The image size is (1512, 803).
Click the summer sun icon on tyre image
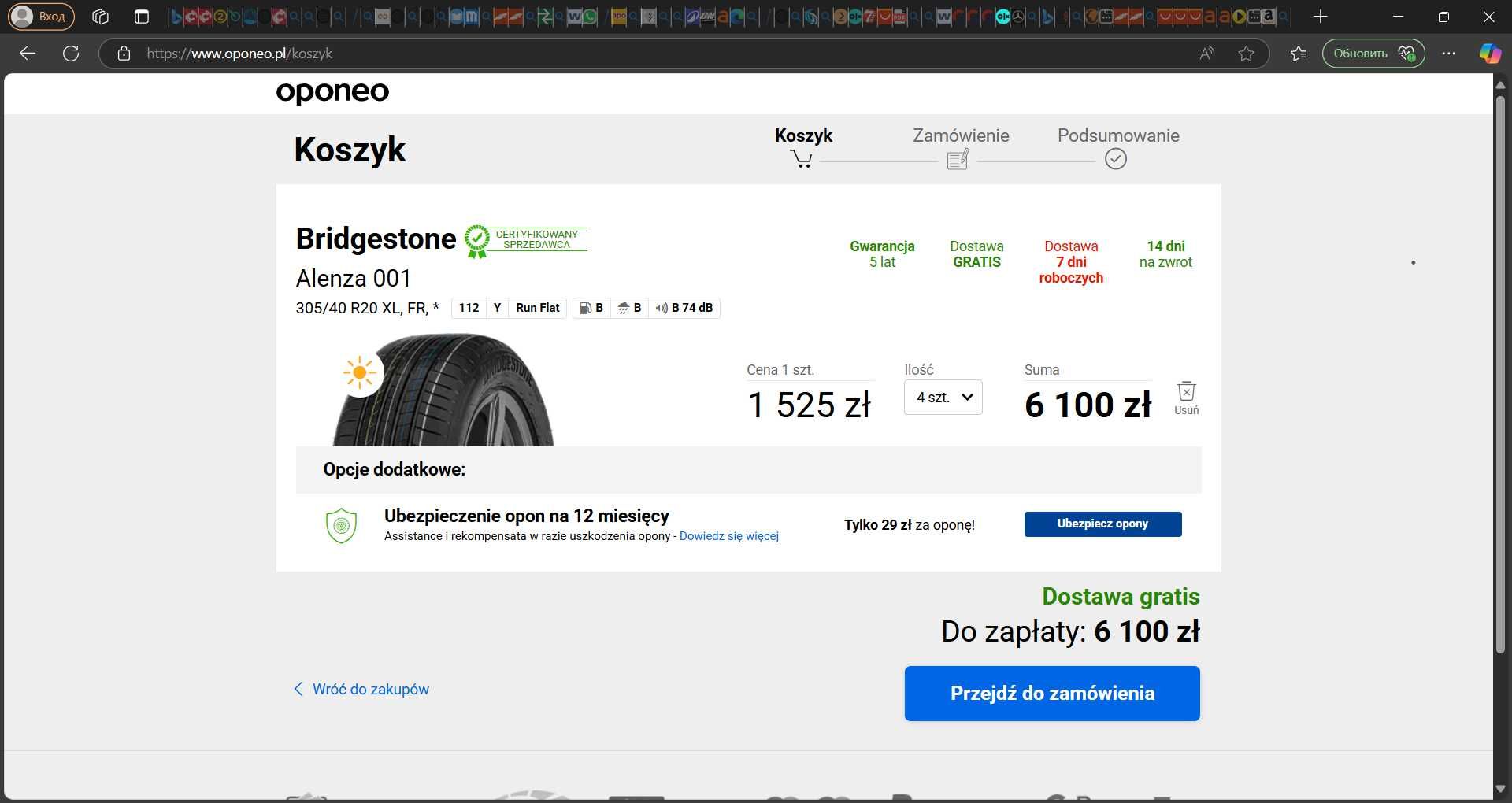tap(360, 372)
